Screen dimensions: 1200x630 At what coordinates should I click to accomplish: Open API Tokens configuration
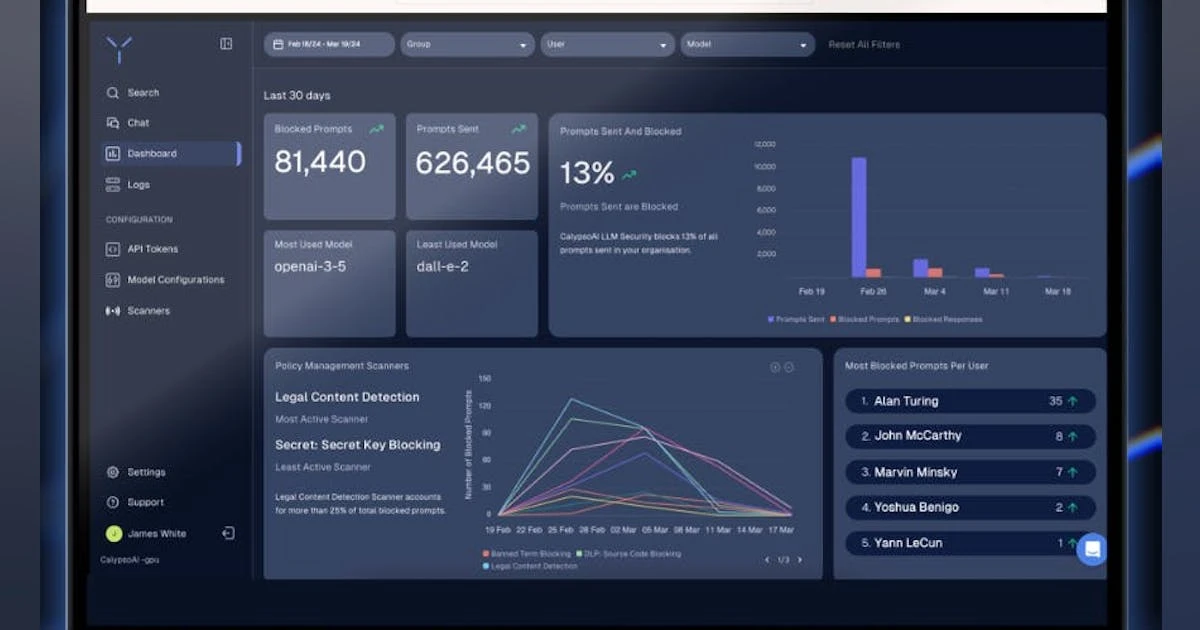pos(113,249)
